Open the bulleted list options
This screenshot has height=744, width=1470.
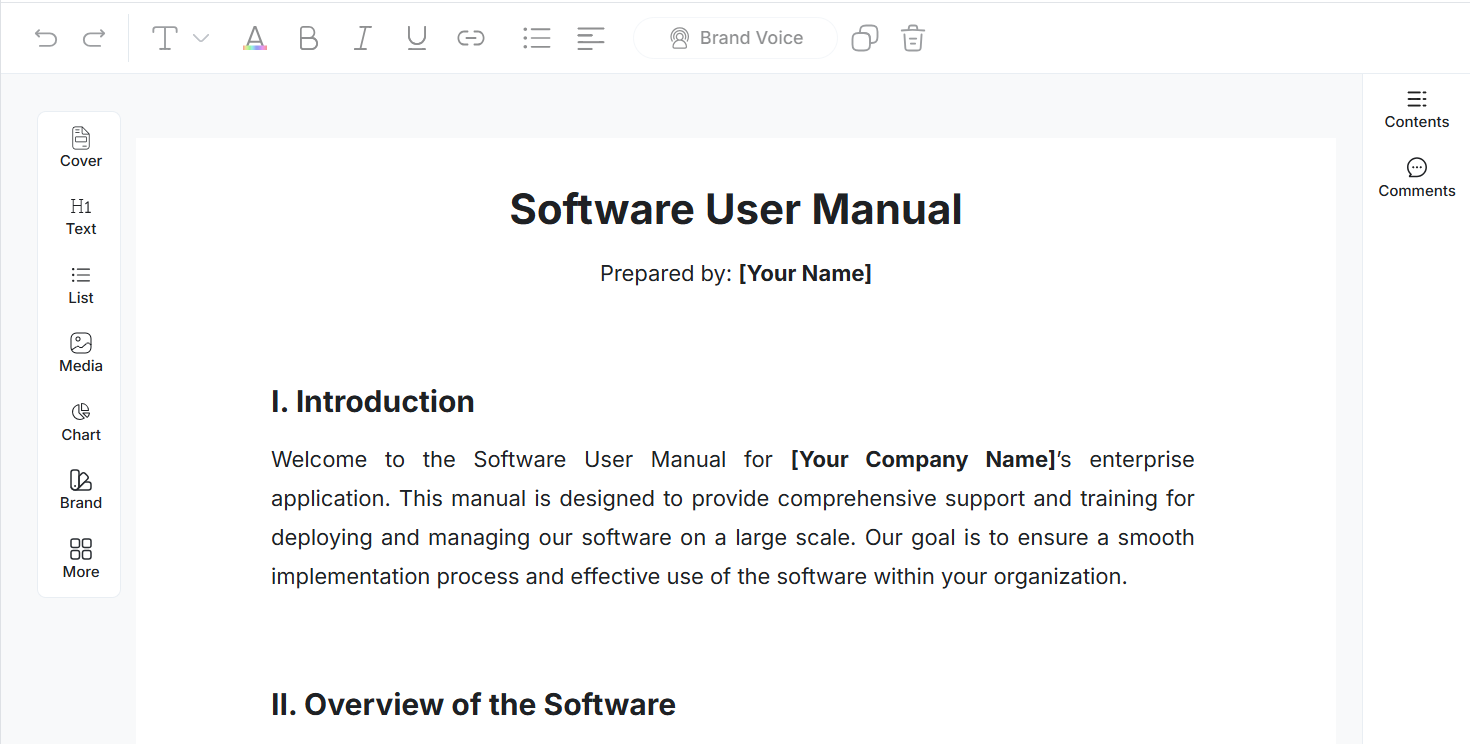click(x=536, y=37)
